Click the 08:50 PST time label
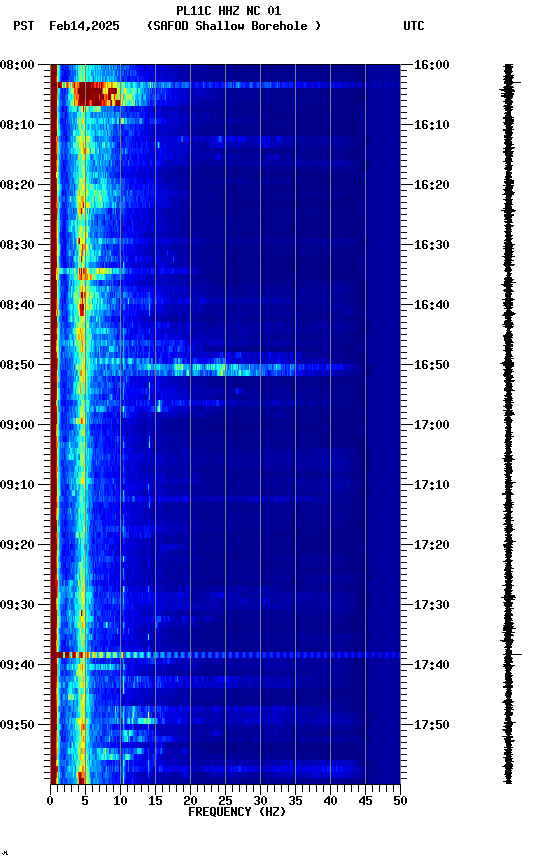This screenshot has width=552, height=864. (17, 365)
